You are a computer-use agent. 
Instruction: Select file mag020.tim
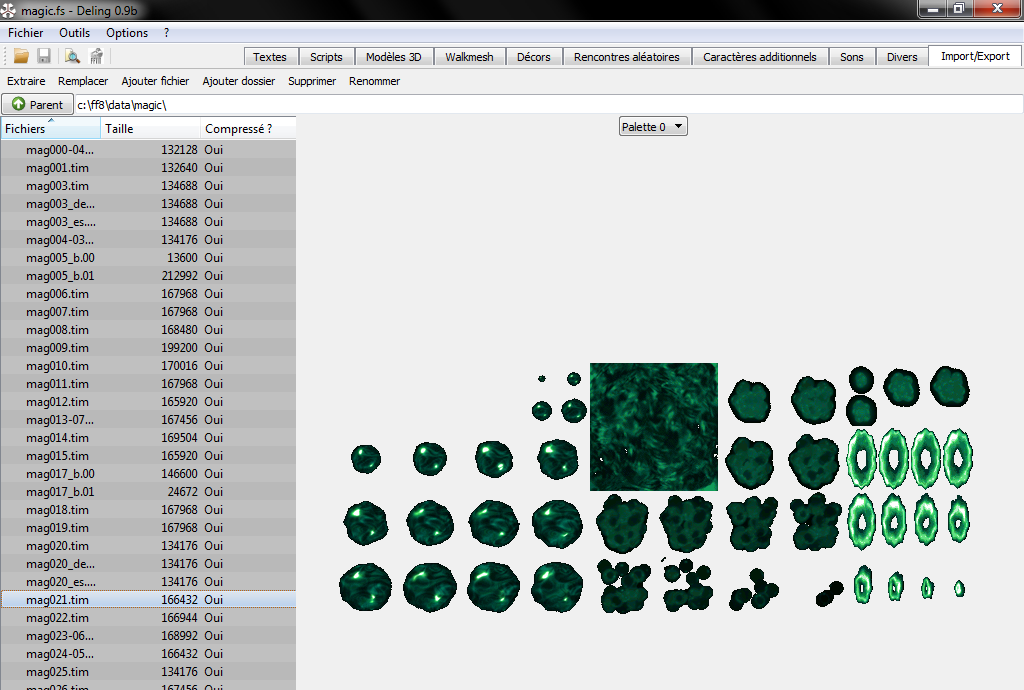coord(148,546)
